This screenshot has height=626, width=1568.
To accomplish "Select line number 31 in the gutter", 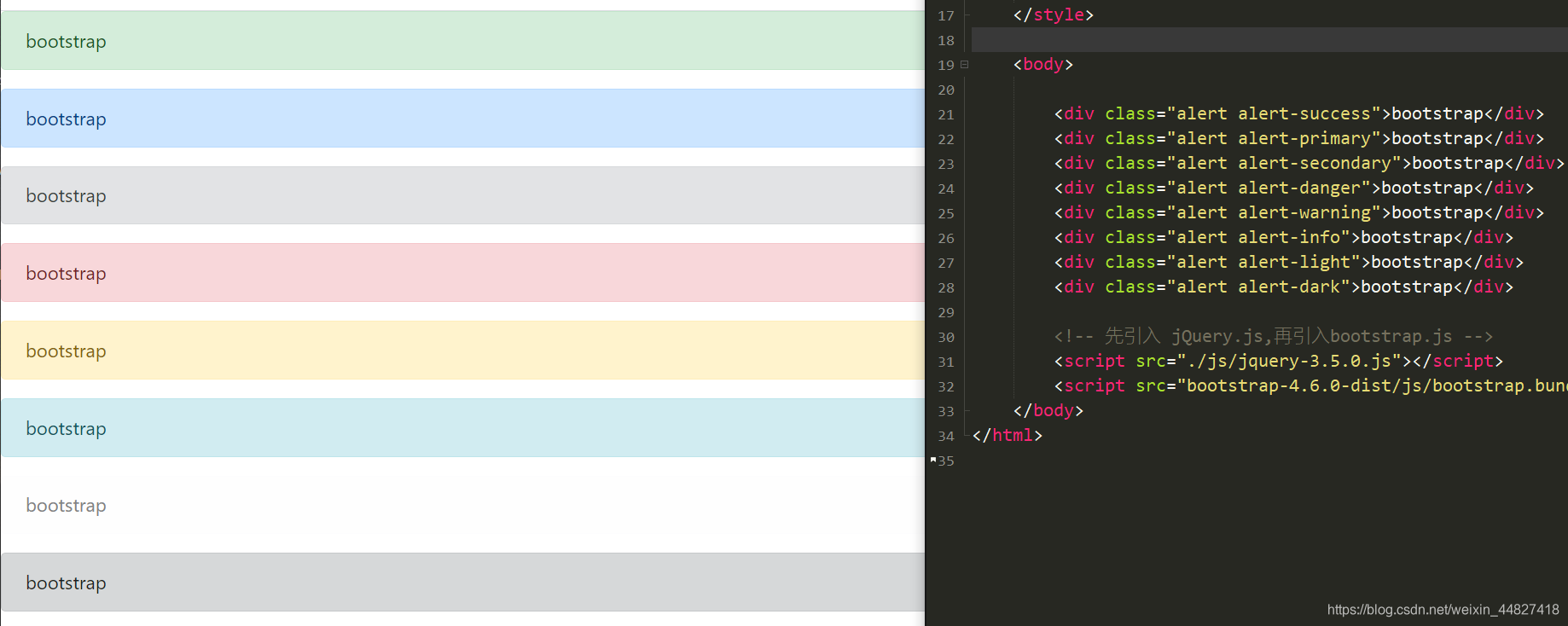I will coord(946,362).
